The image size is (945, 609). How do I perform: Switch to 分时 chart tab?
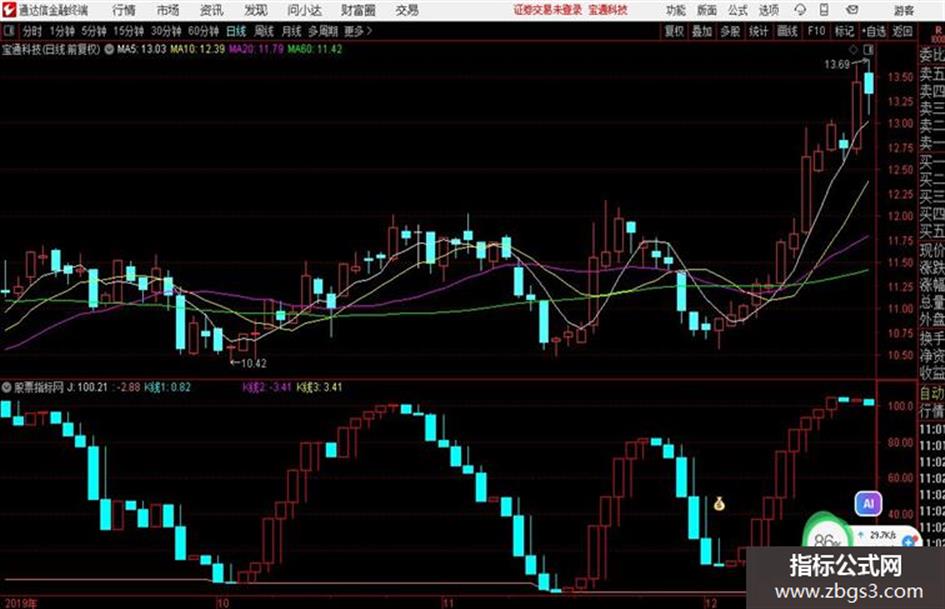(x=33, y=31)
